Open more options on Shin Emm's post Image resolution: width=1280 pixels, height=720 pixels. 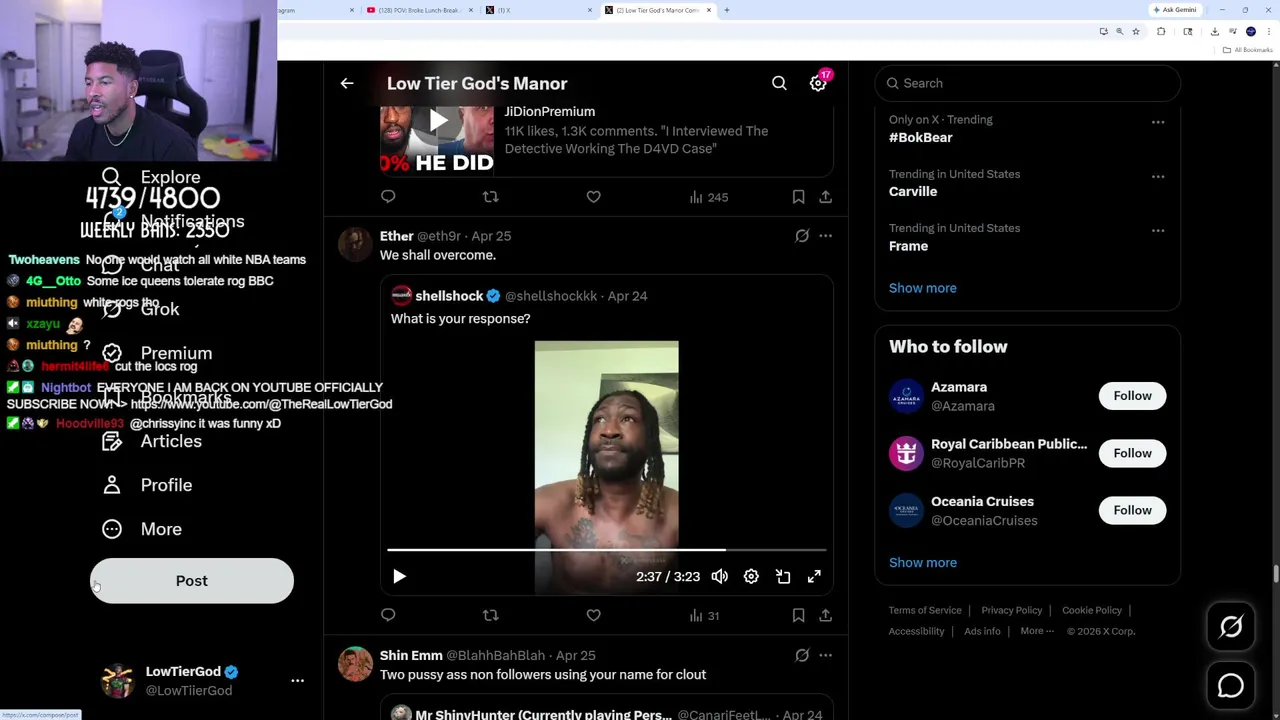pyautogui.click(x=825, y=655)
